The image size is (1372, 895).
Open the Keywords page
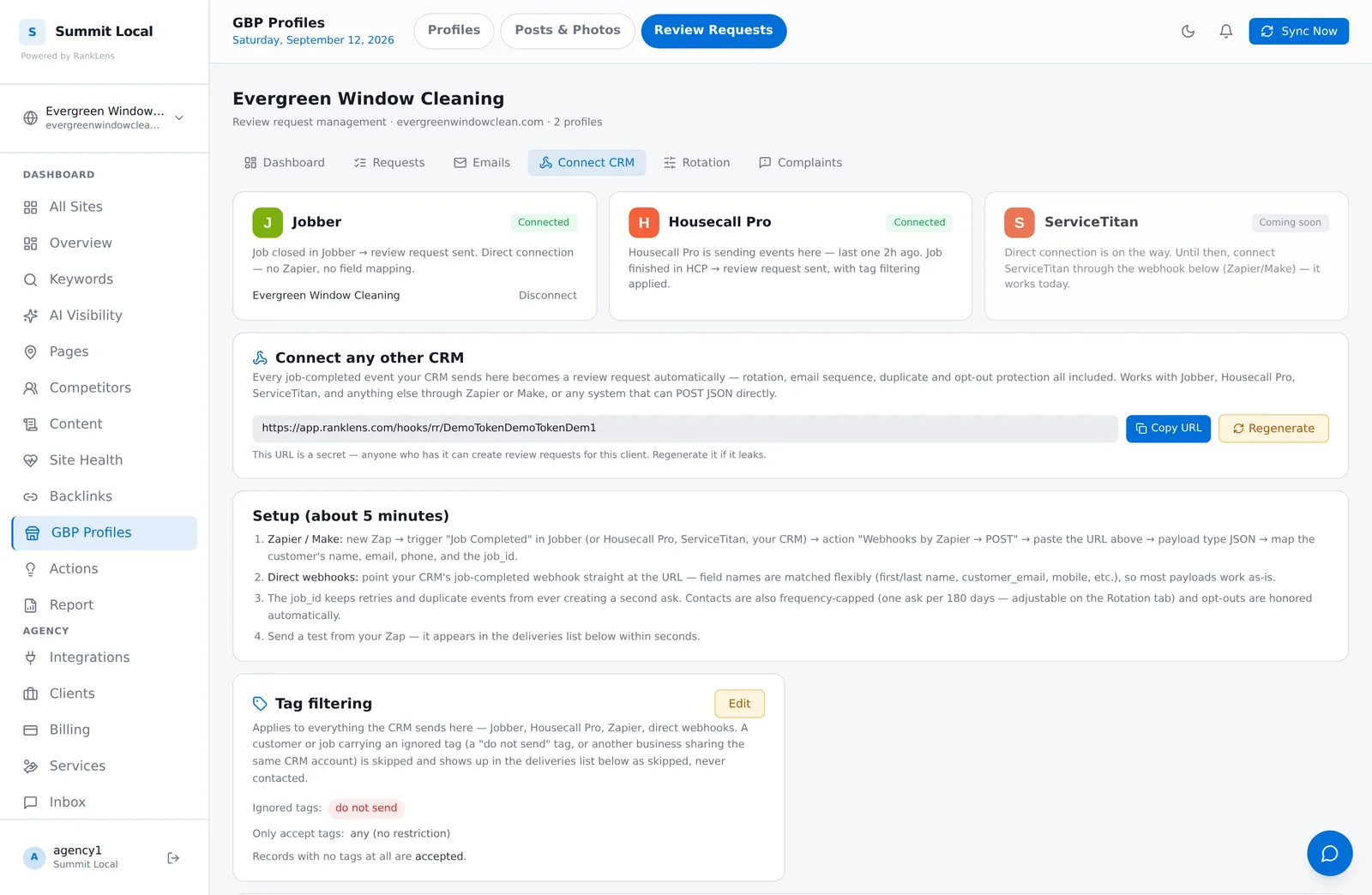104,279
